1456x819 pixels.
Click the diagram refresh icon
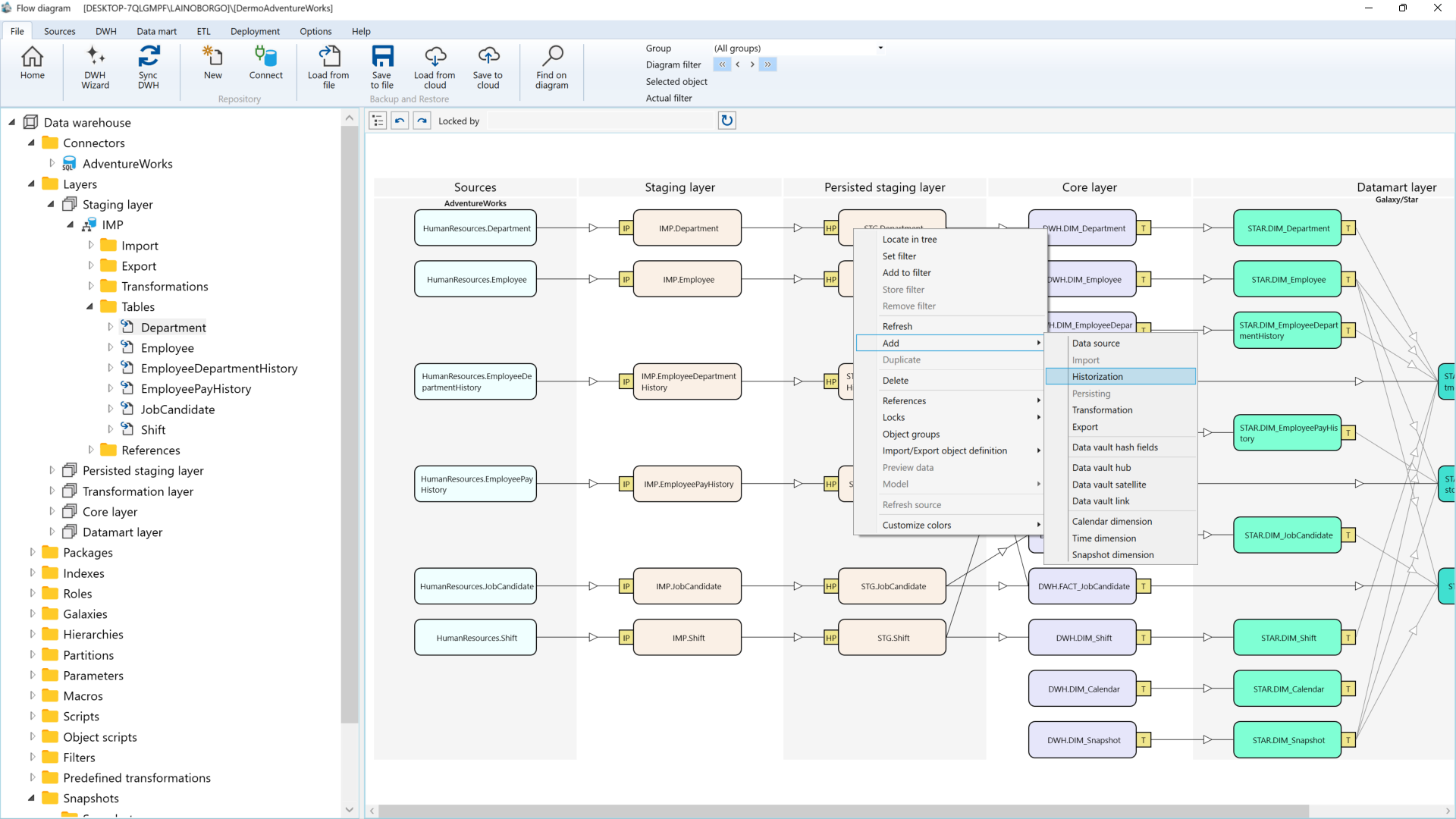click(726, 121)
